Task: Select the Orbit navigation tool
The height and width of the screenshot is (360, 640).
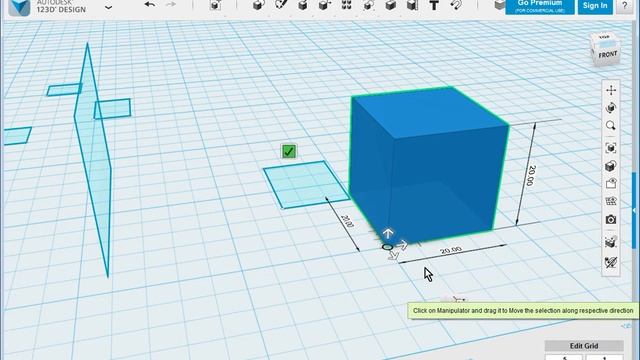Action: click(x=611, y=108)
